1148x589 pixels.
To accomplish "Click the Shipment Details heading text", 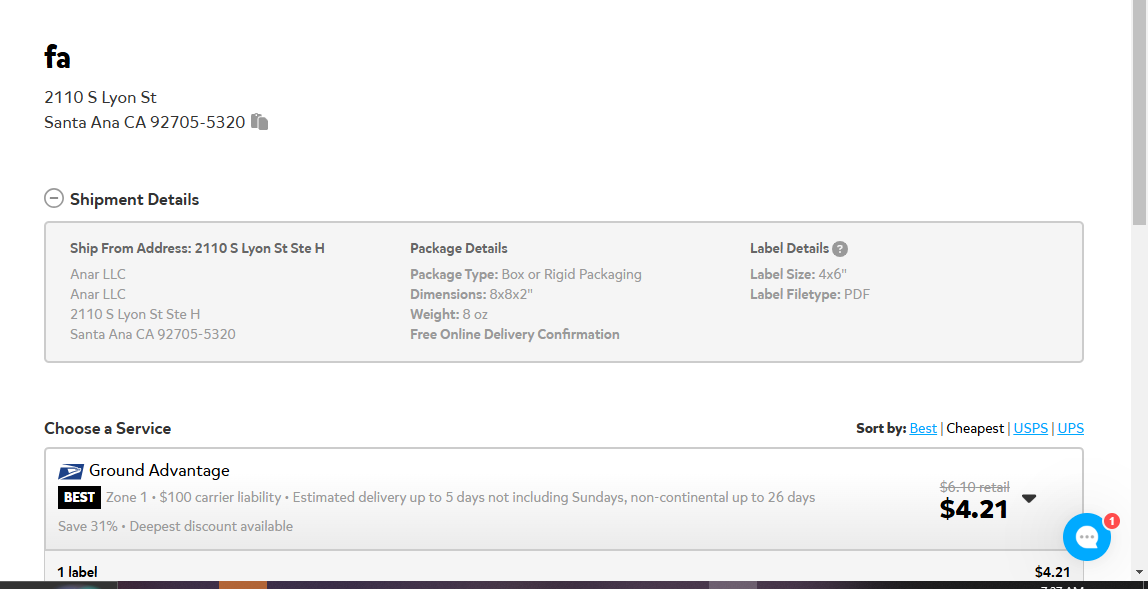I will pos(135,199).
